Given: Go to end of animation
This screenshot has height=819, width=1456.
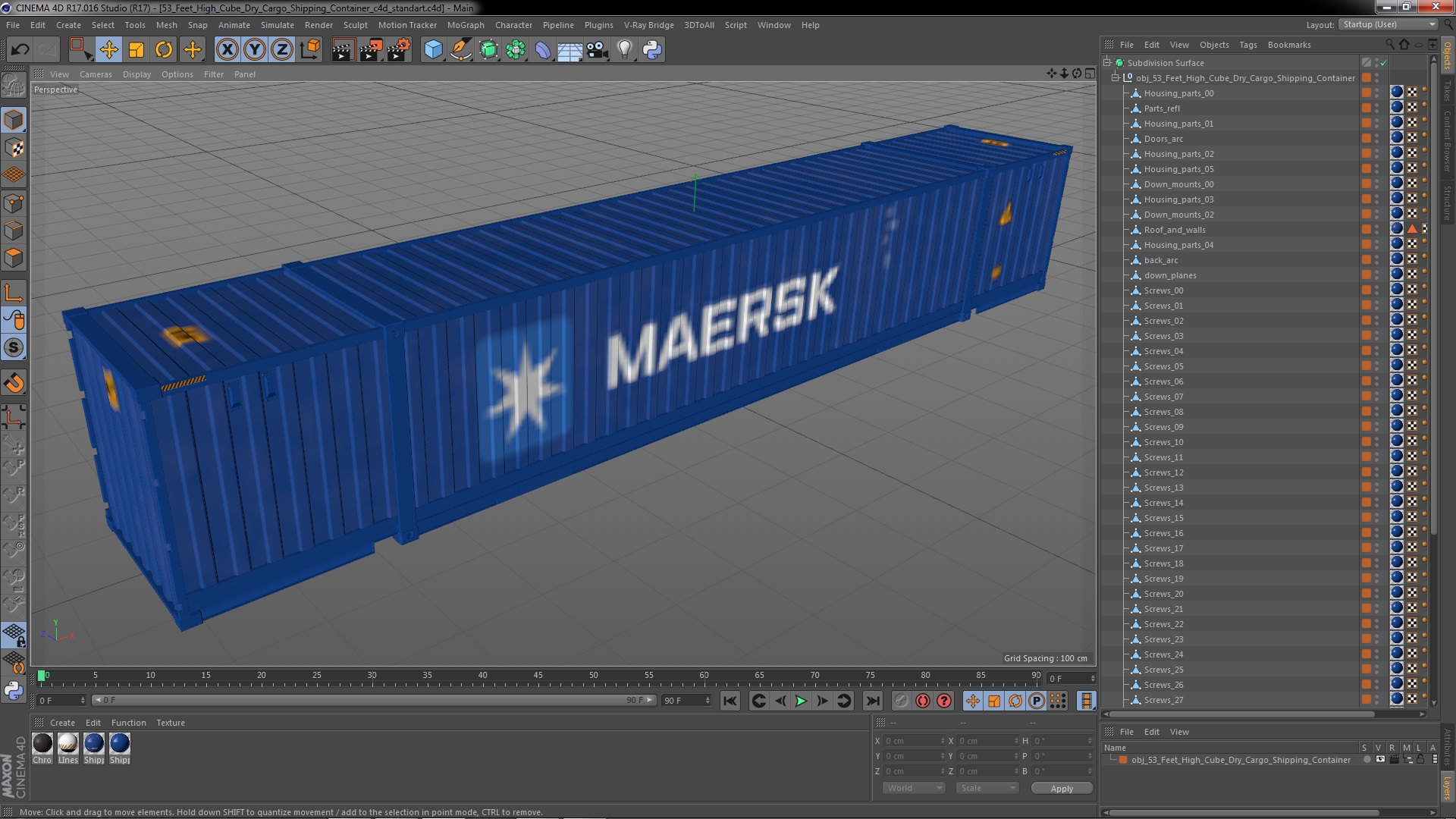Looking at the screenshot, I should pyautogui.click(x=873, y=701).
